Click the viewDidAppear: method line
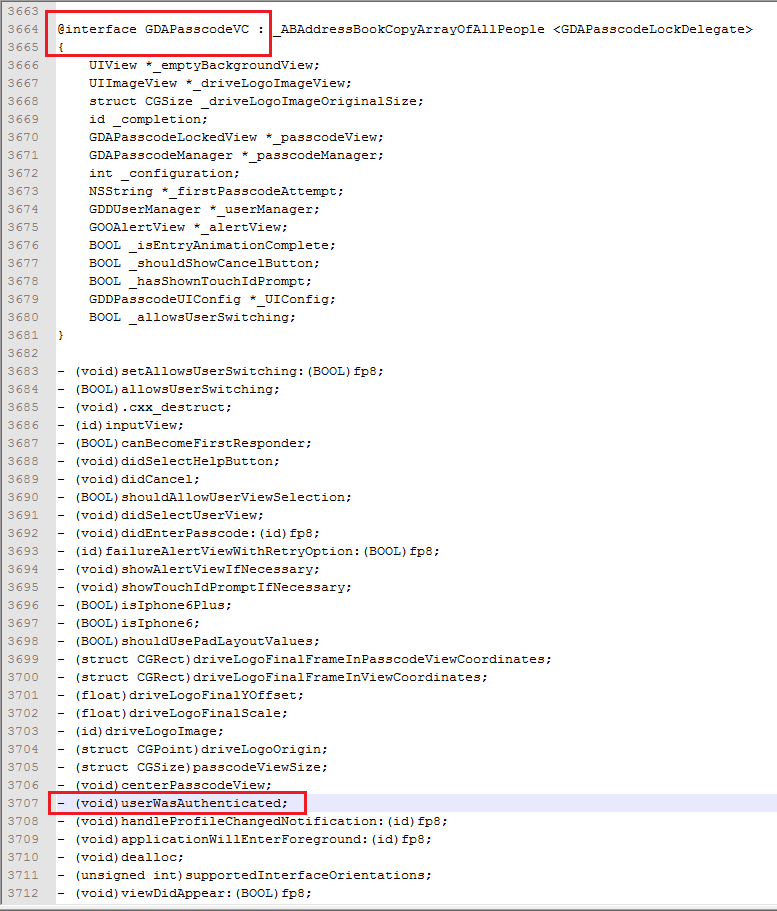Screen dimensions: 777x911 185,894
